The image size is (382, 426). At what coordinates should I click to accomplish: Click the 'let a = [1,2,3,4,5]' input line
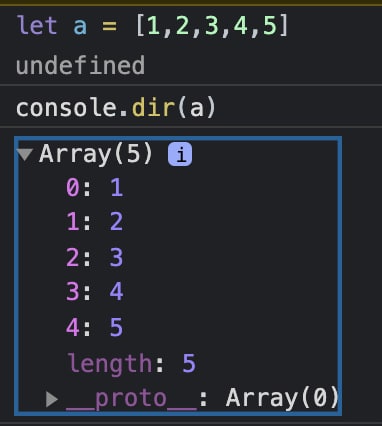pyautogui.click(x=152, y=26)
